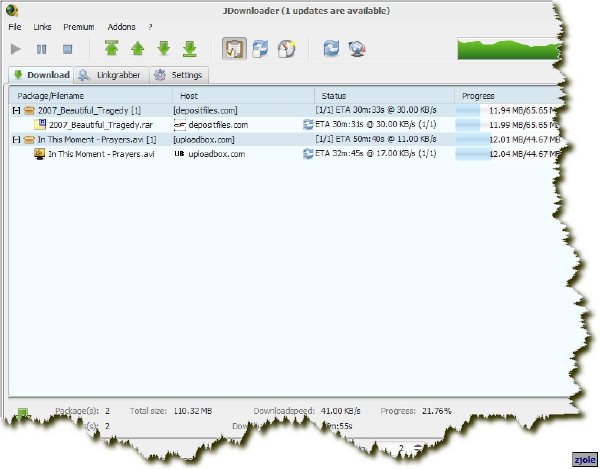The image size is (600, 469).
Task: Click the globe update icon
Action: (357, 49)
